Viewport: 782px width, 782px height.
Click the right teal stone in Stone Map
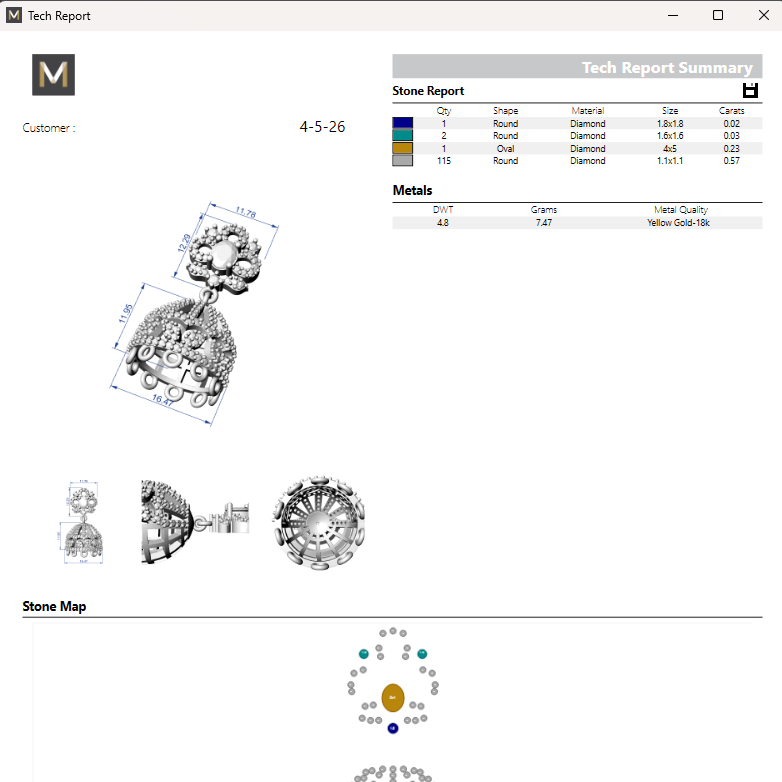pyautogui.click(x=422, y=653)
